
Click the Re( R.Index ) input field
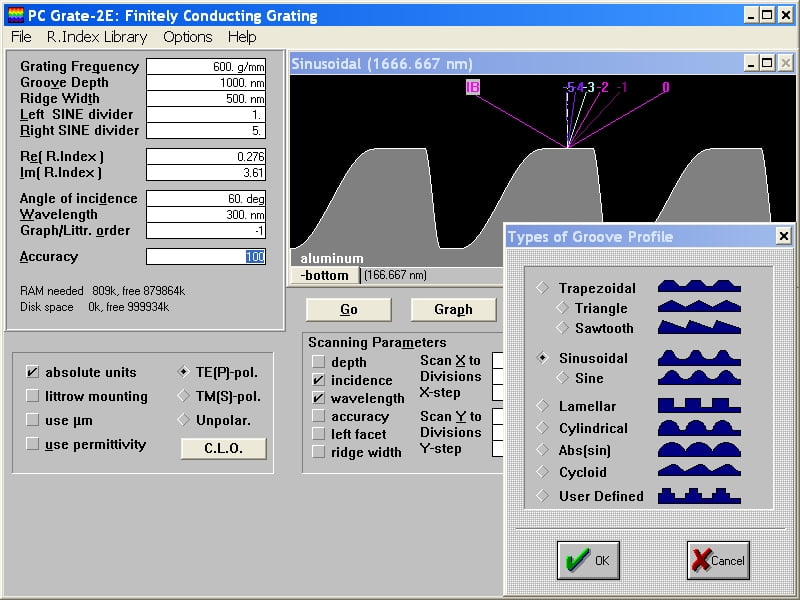[206, 156]
